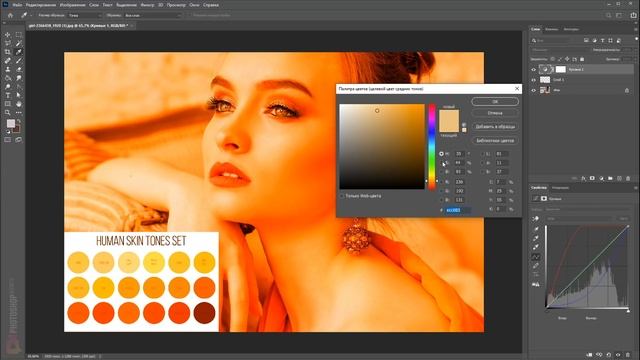The width and height of the screenshot is (640, 360).
Task: Open the 3D menu
Action: pyautogui.click(x=161, y=5)
